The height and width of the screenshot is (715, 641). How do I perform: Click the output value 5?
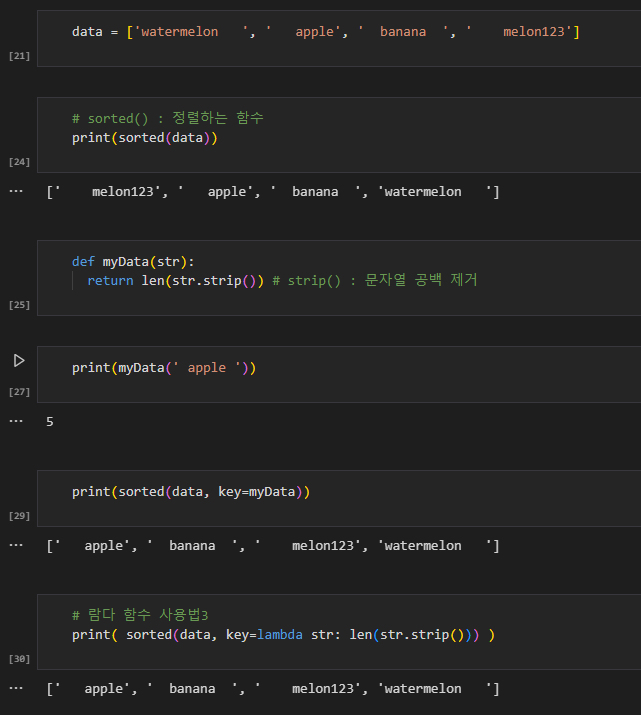point(50,421)
